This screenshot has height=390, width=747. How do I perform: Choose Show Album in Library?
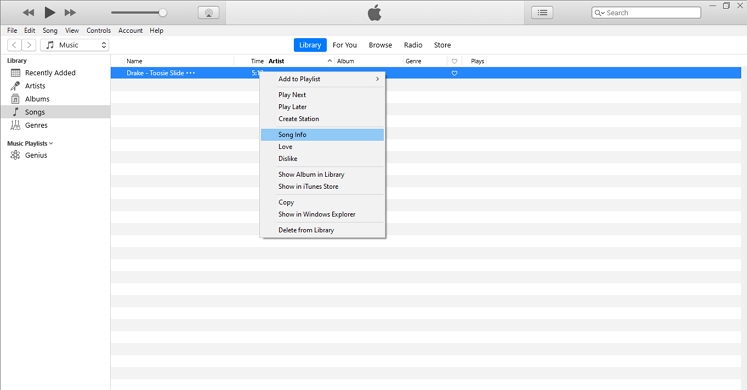323,174
